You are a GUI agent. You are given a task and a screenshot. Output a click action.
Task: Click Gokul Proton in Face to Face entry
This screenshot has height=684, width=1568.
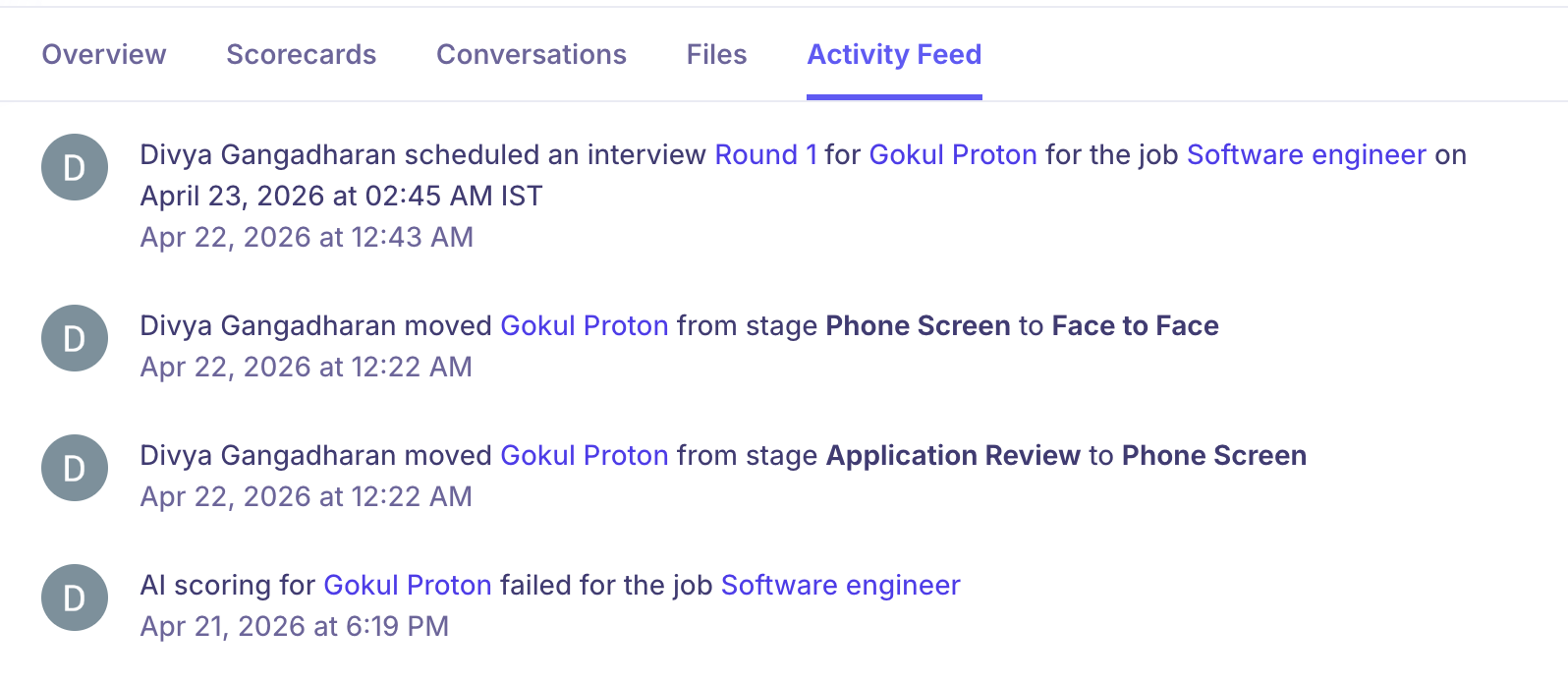(x=584, y=326)
